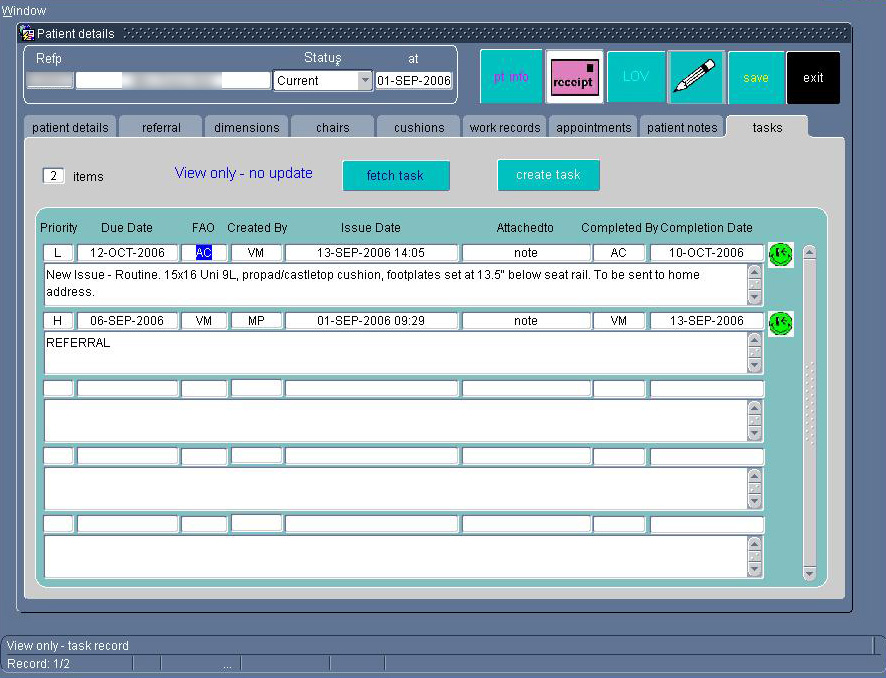The height and width of the screenshot is (678, 886).
Task: Click the Created By column header
Action: 257,228
